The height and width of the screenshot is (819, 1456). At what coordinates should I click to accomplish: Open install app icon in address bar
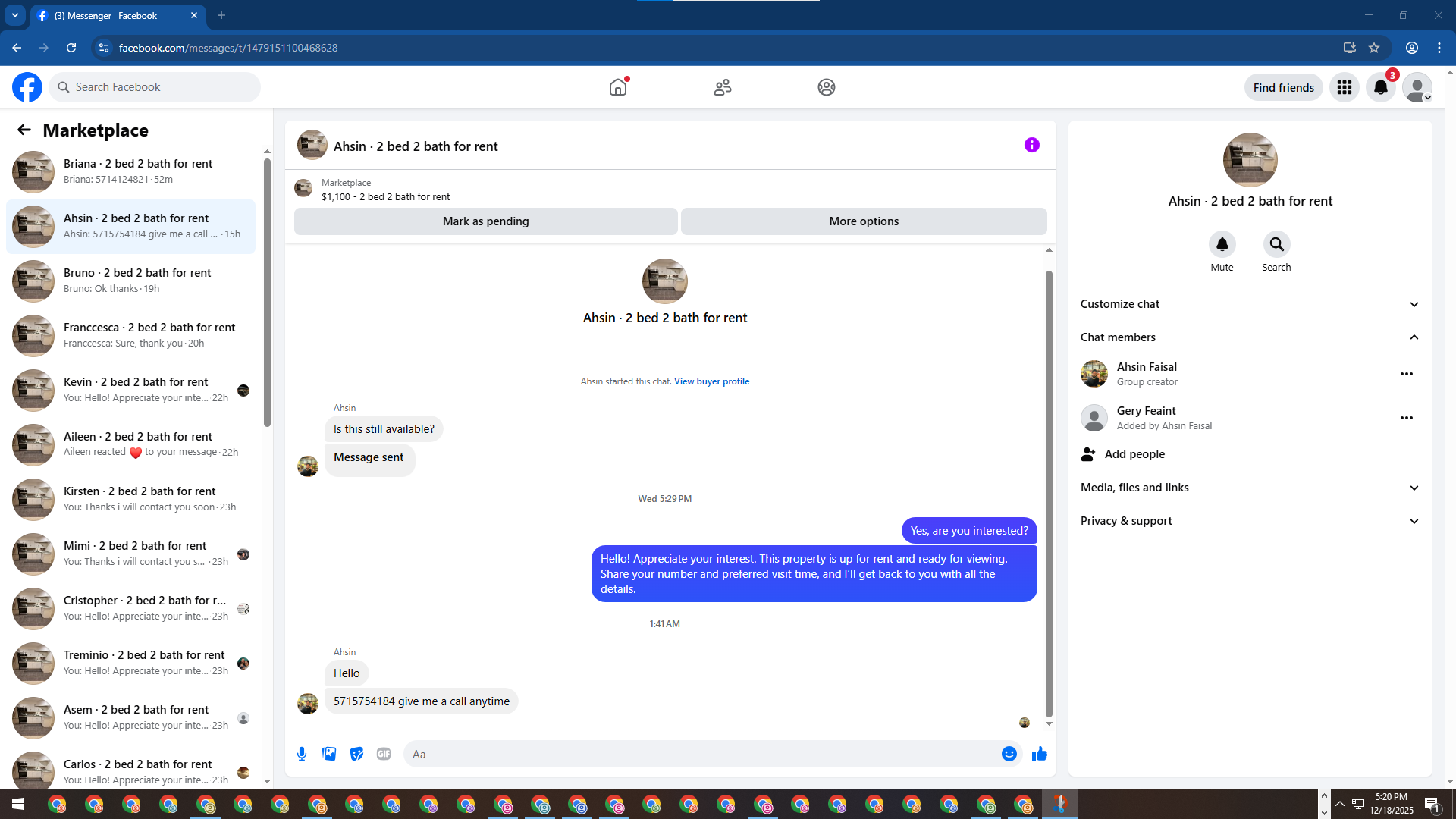pyautogui.click(x=1349, y=48)
